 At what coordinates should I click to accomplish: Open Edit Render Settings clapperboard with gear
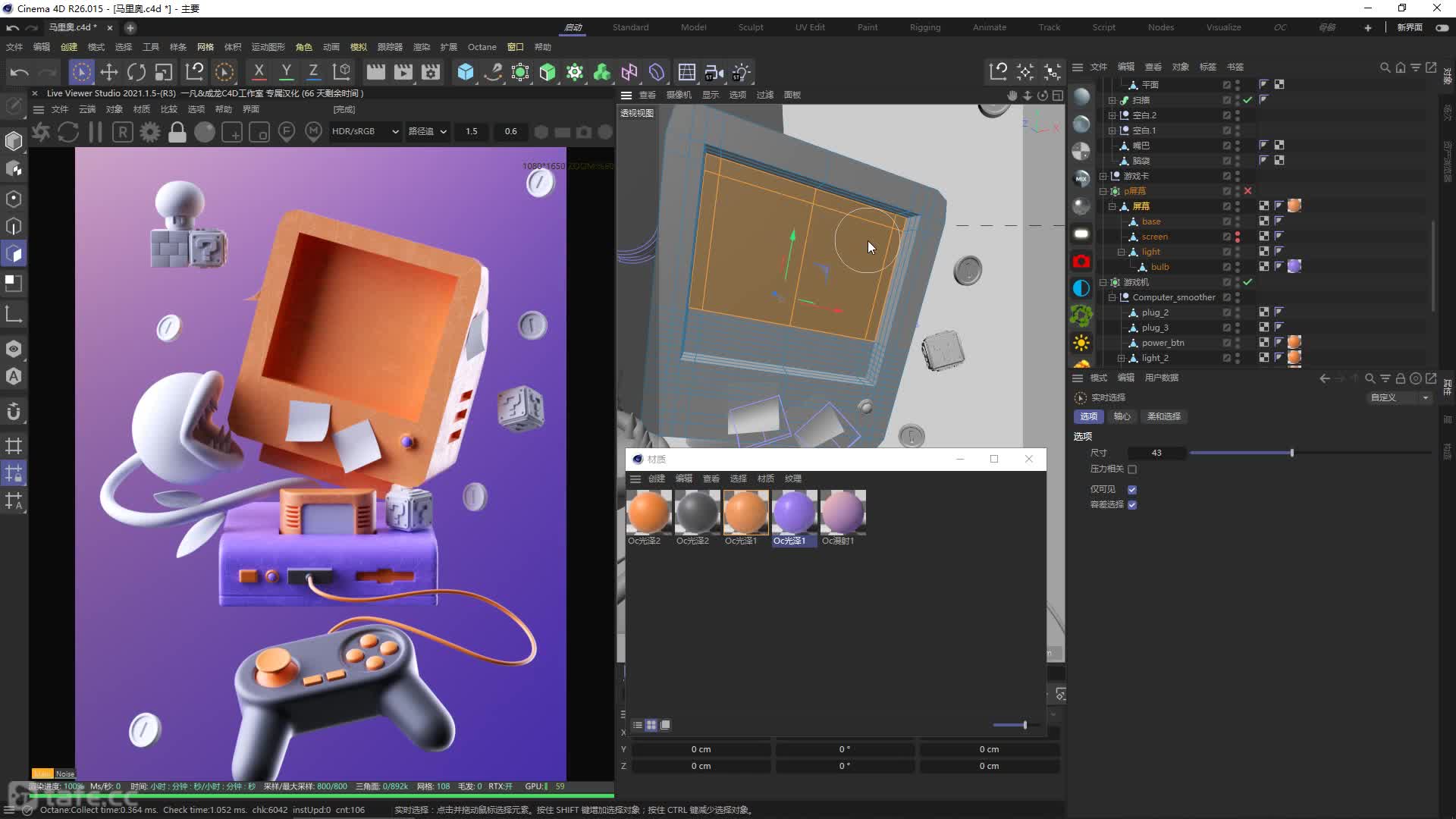tap(431, 72)
